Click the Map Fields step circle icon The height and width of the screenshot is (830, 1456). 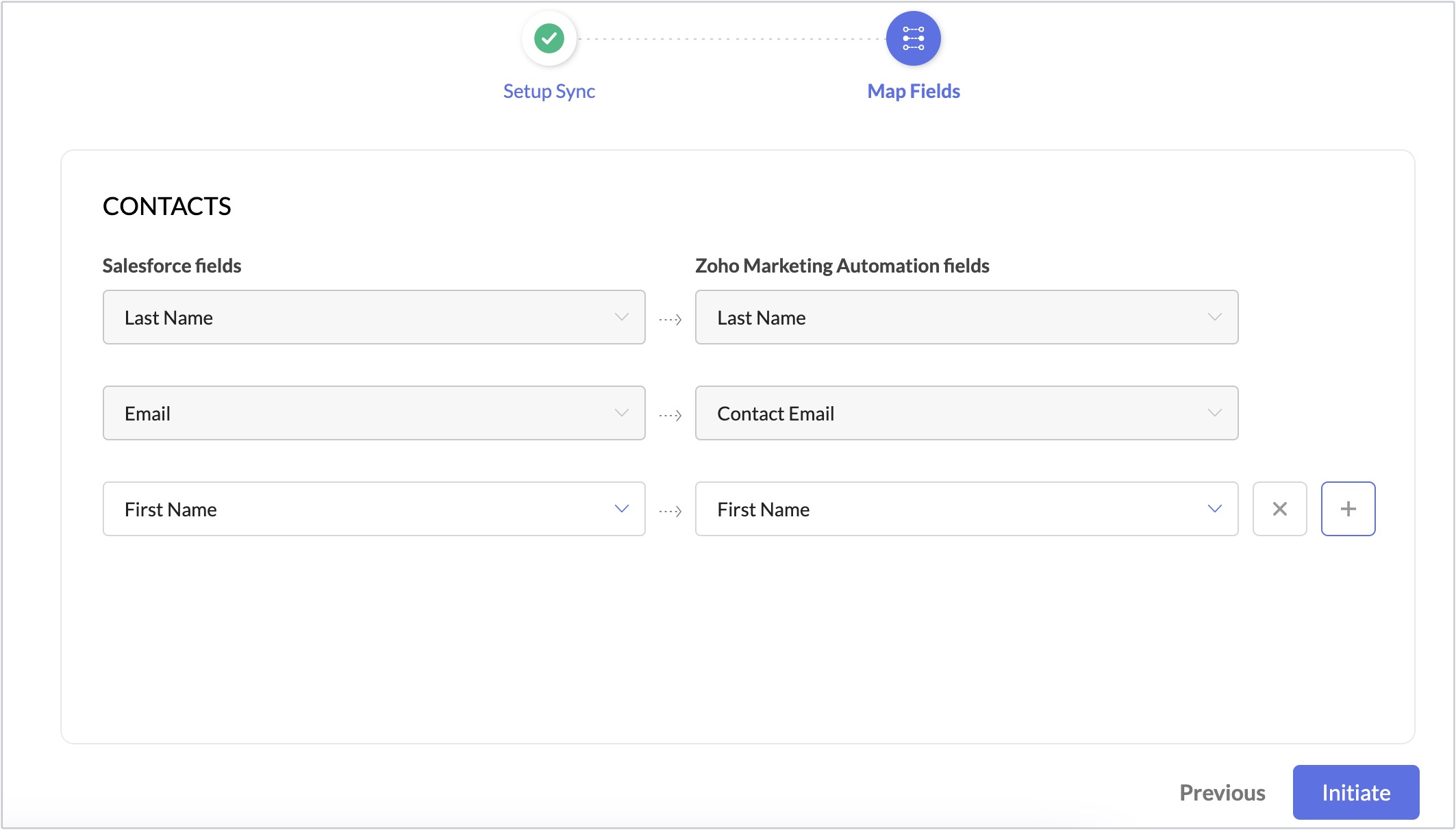tap(913, 38)
